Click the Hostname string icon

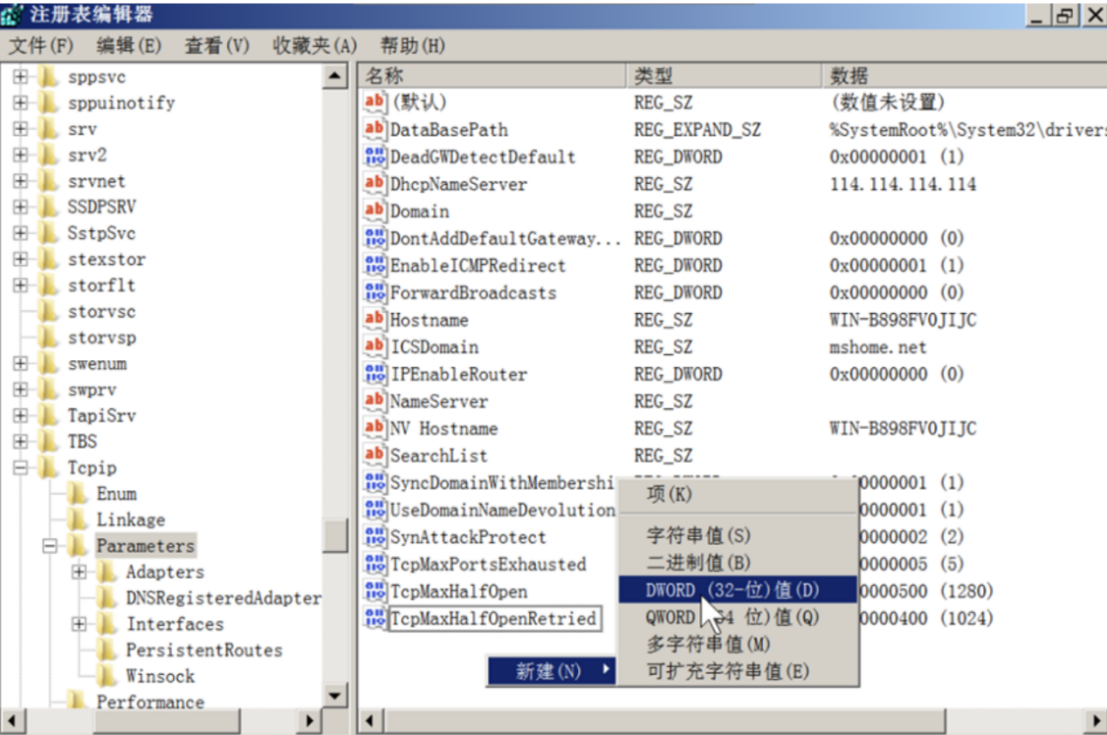pos(374,319)
